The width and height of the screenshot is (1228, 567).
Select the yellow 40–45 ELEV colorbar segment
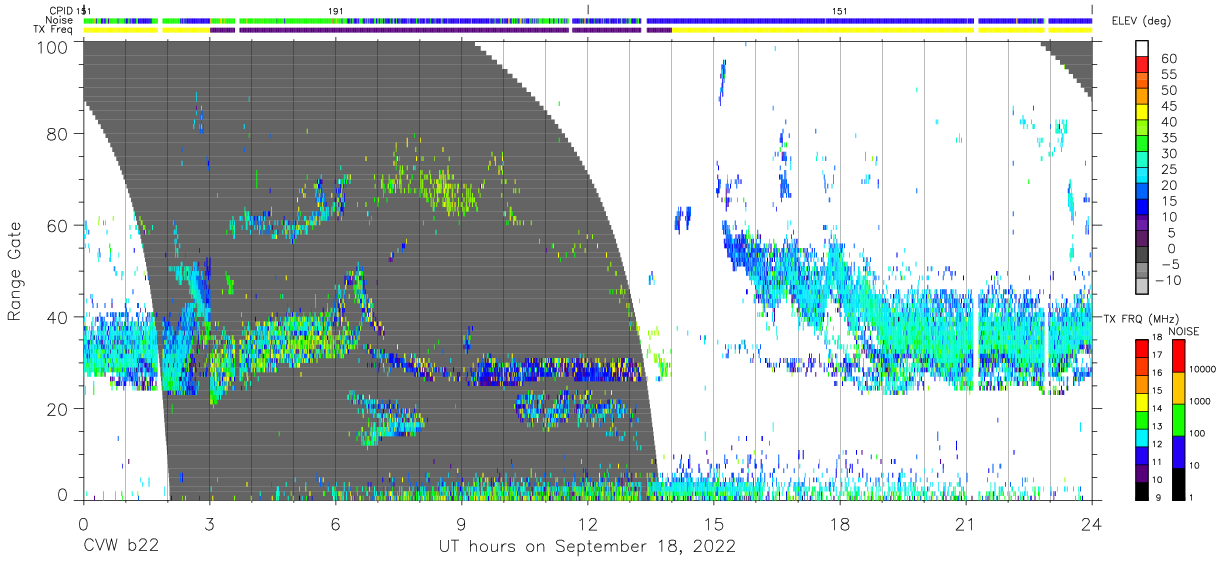(1143, 113)
